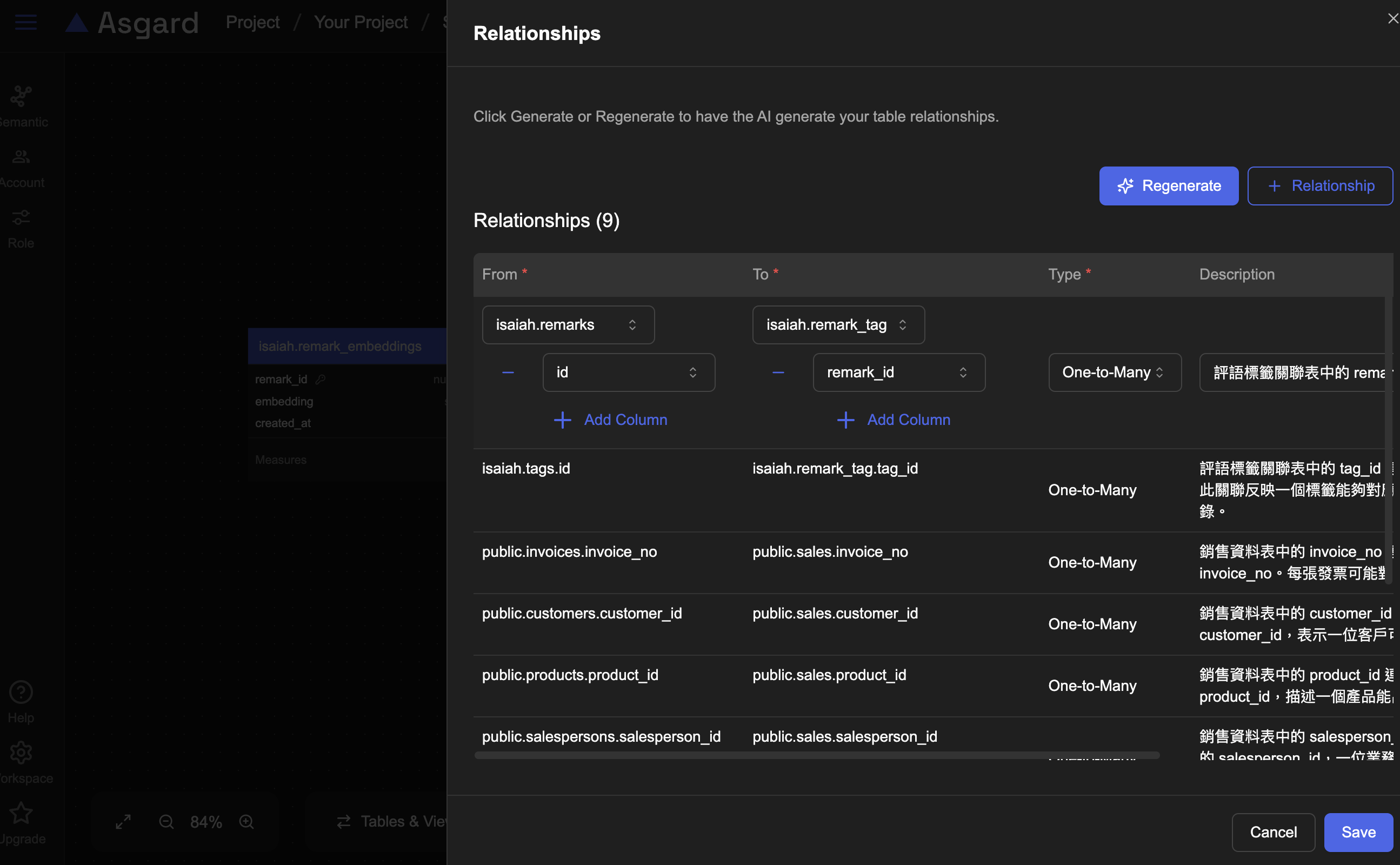Expand the remark_id column selector
This screenshot has width=1400, height=865.
pyautogui.click(x=898, y=372)
